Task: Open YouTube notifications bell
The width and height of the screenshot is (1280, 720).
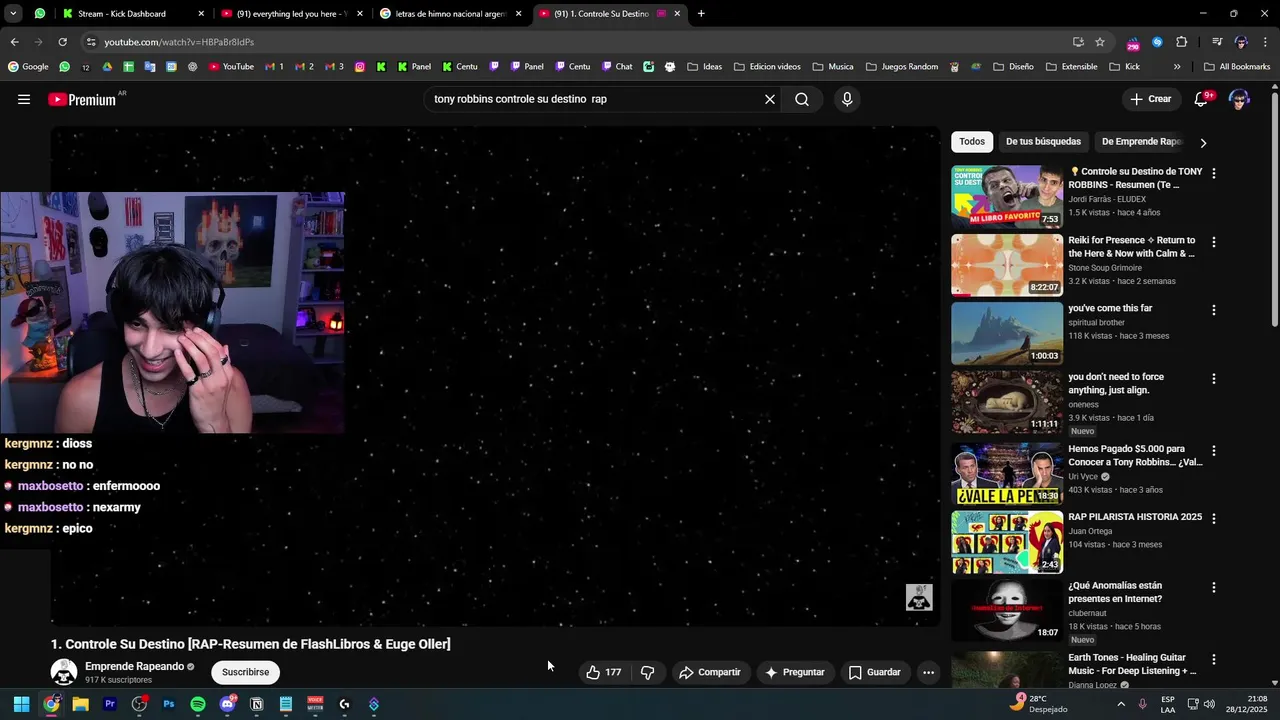Action: point(1202,99)
